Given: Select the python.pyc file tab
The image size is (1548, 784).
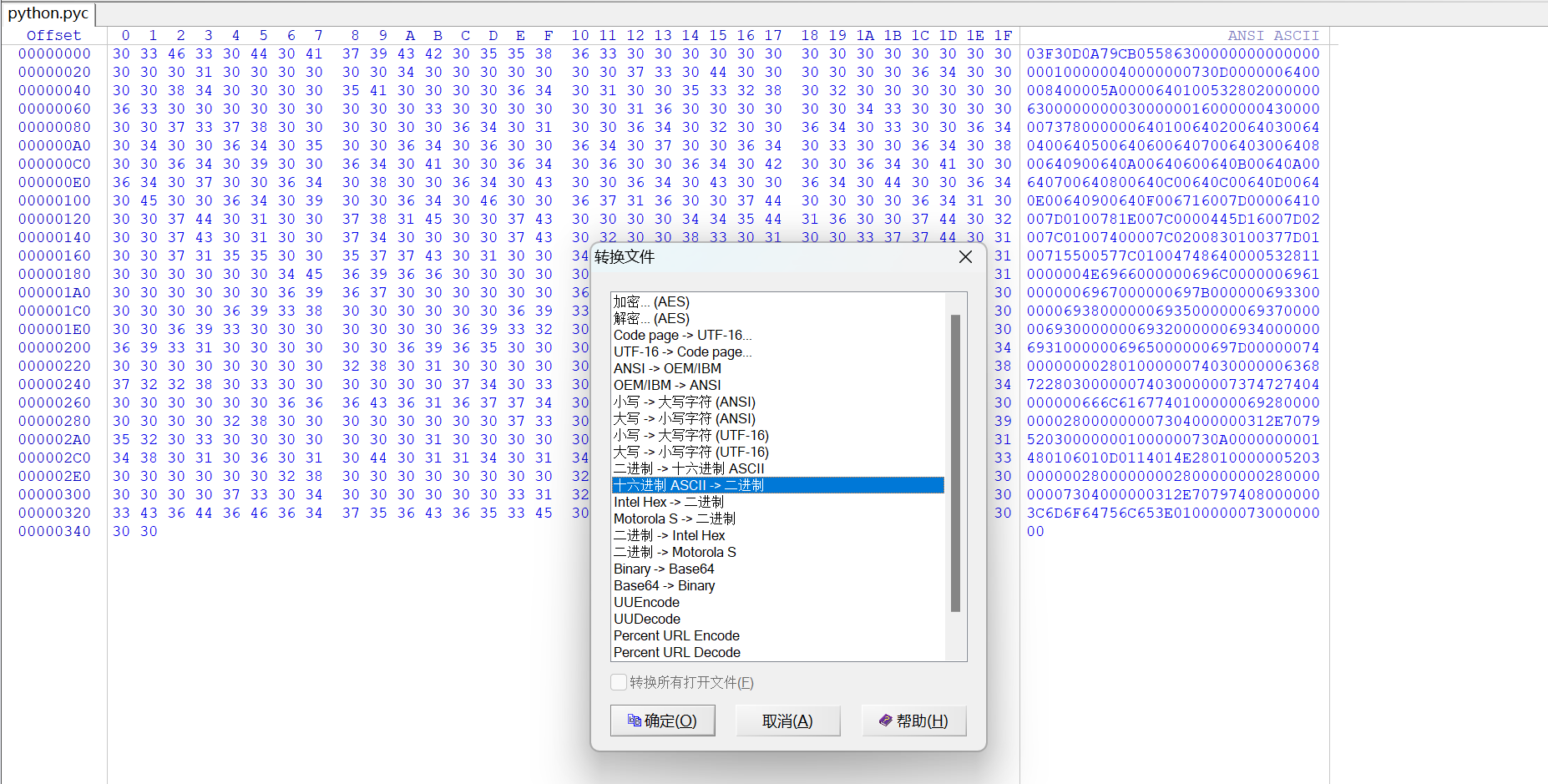Looking at the screenshot, I should [48, 13].
